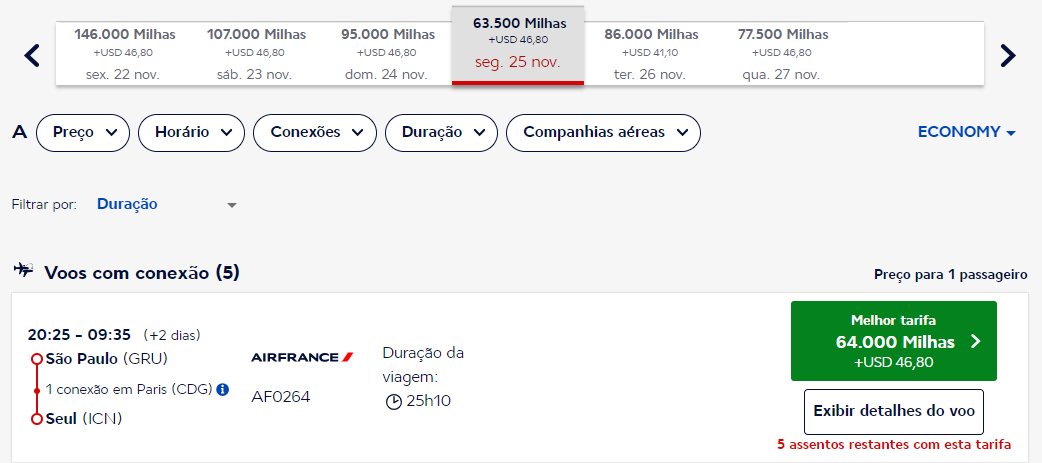Click the airplane icon beside Voos com conexão
Screen dimensions: 1042x463
click(x=23, y=270)
